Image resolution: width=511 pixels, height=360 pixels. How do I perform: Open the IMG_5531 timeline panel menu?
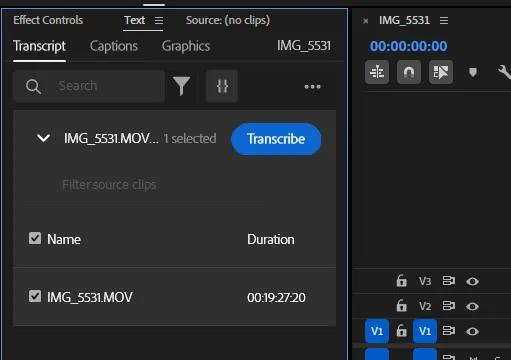click(x=444, y=21)
